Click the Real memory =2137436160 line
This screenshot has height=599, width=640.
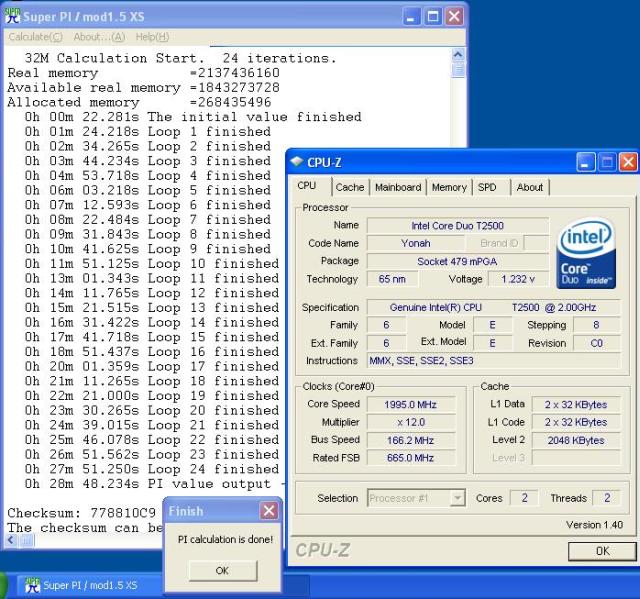[x=143, y=73]
